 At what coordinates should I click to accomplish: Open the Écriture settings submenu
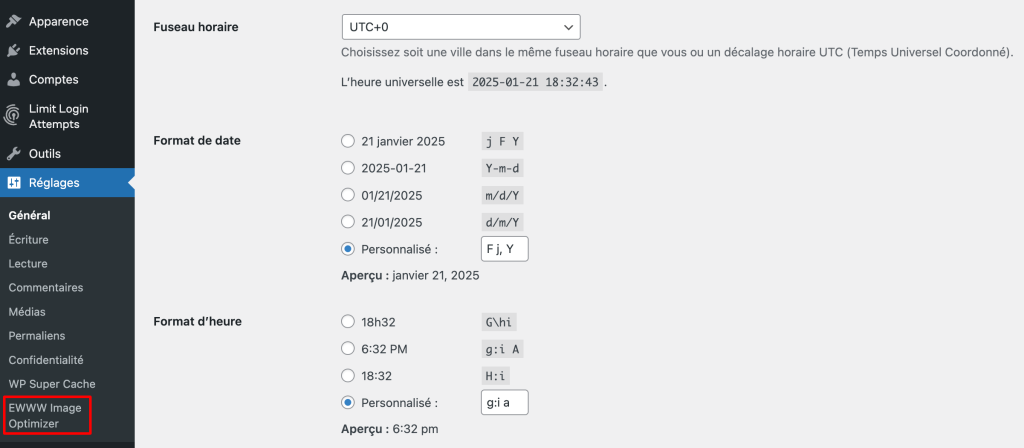click(29, 240)
